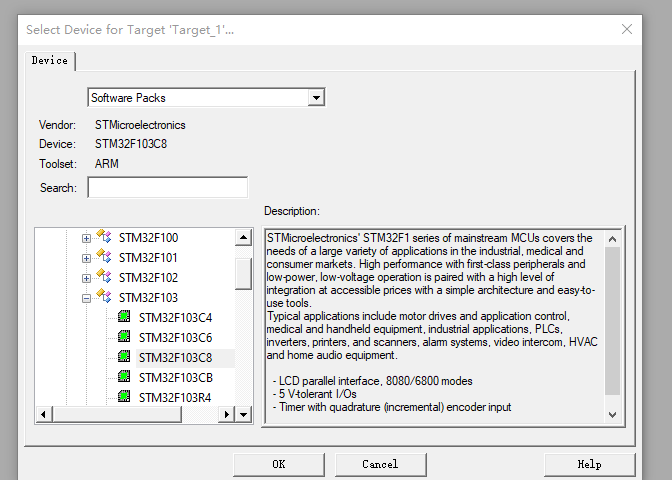The width and height of the screenshot is (672, 480).
Task: Select the STM32F100 family label
Action: 148,238
